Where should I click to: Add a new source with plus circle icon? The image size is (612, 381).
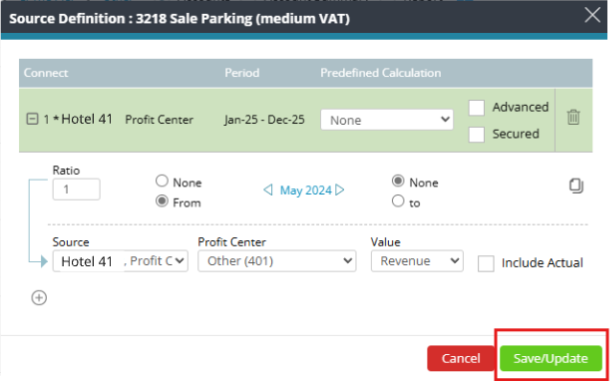(39, 298)
